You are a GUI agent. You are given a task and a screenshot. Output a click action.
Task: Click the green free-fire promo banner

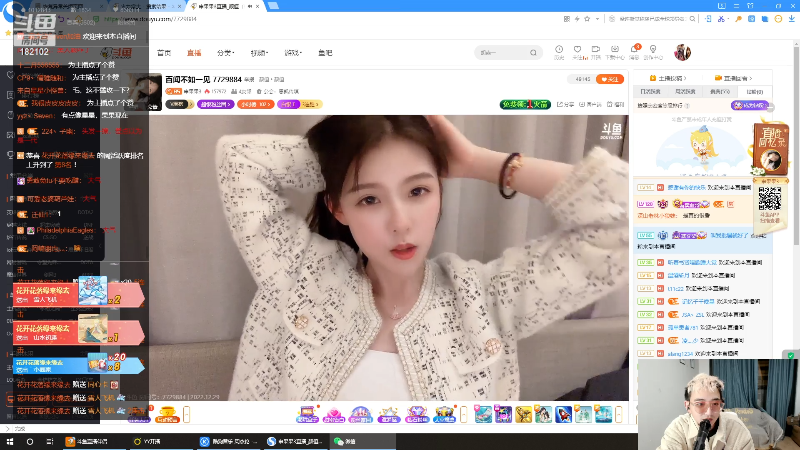525,104
